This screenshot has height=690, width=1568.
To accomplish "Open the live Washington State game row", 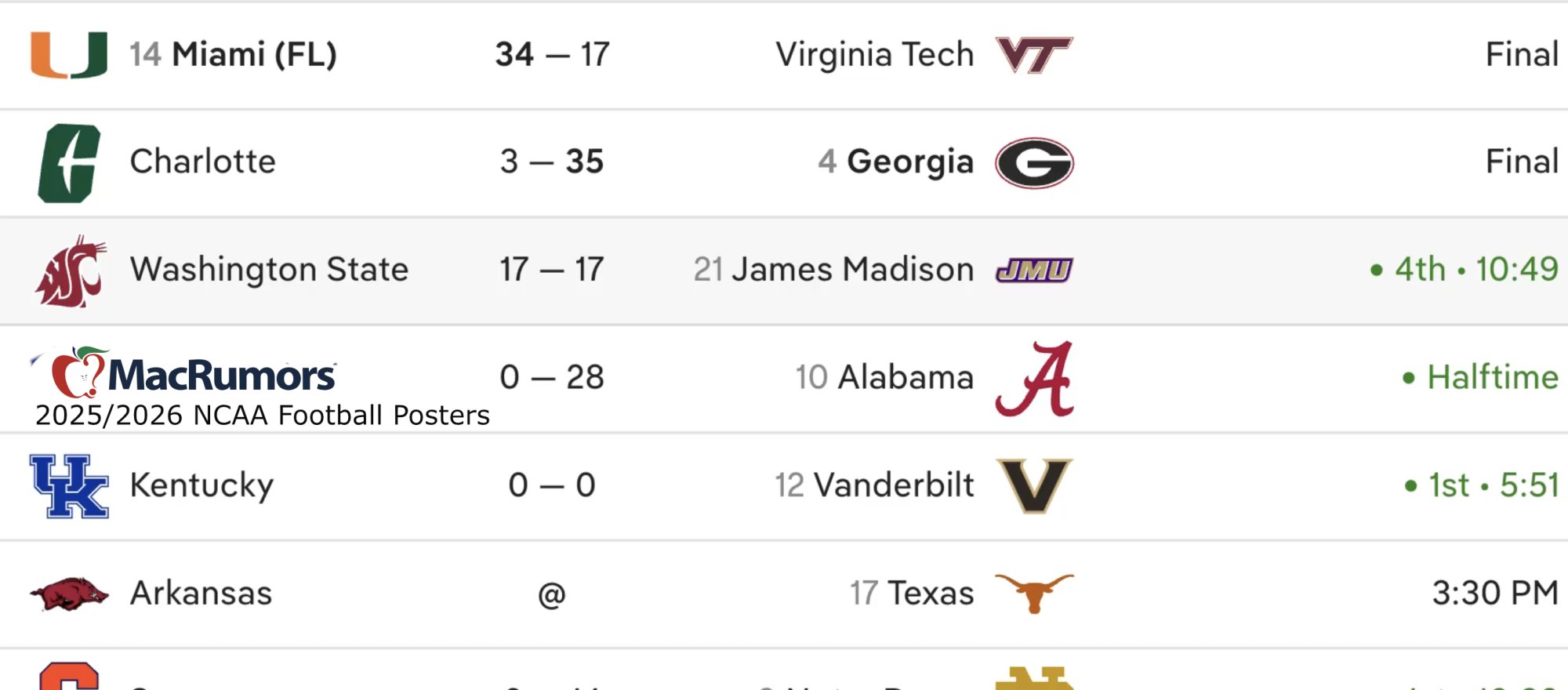I will (784, 269).
